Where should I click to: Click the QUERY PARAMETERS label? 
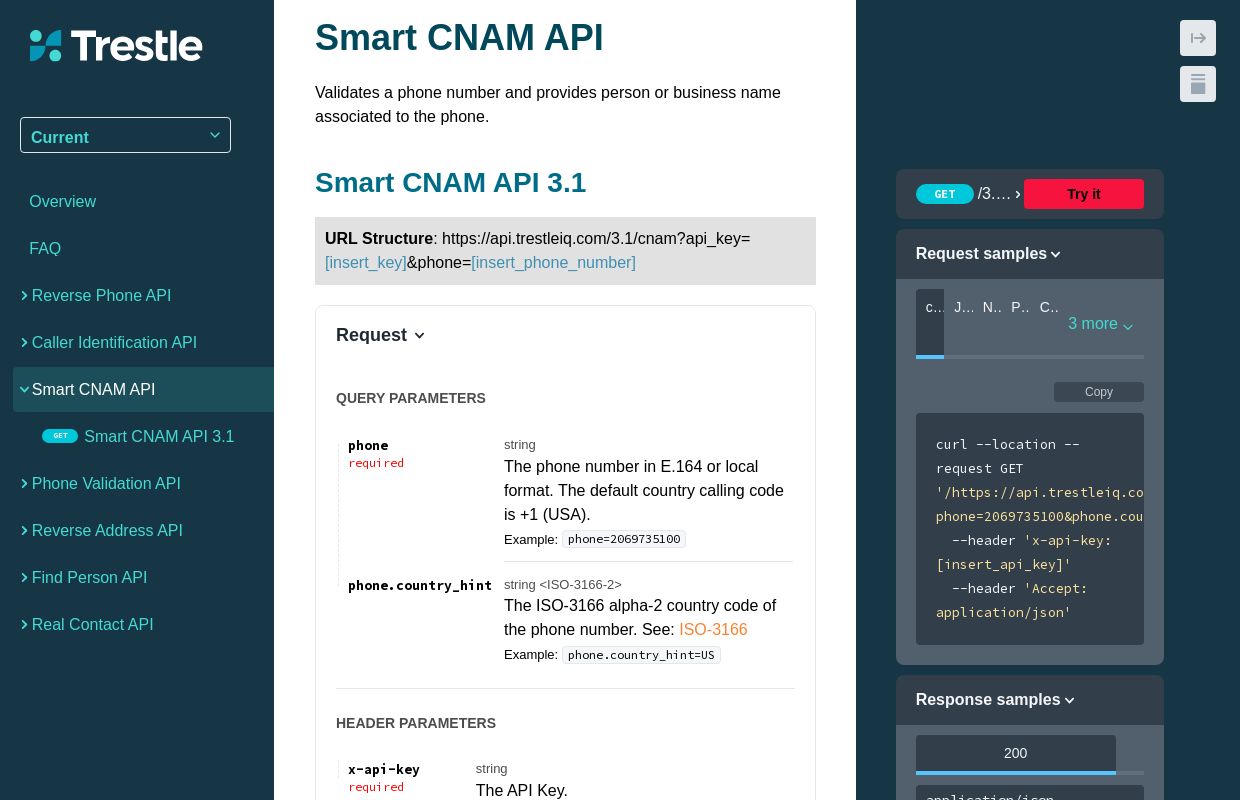(411, 398)
